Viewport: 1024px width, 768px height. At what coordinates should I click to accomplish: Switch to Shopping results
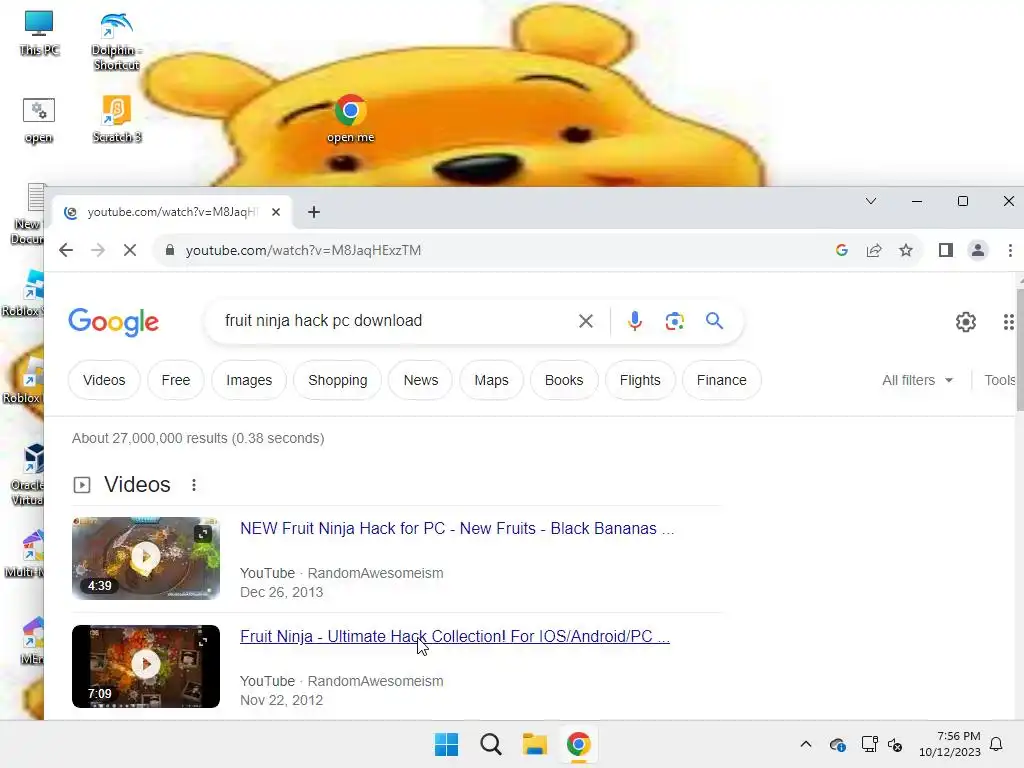[x=338, y=380]
